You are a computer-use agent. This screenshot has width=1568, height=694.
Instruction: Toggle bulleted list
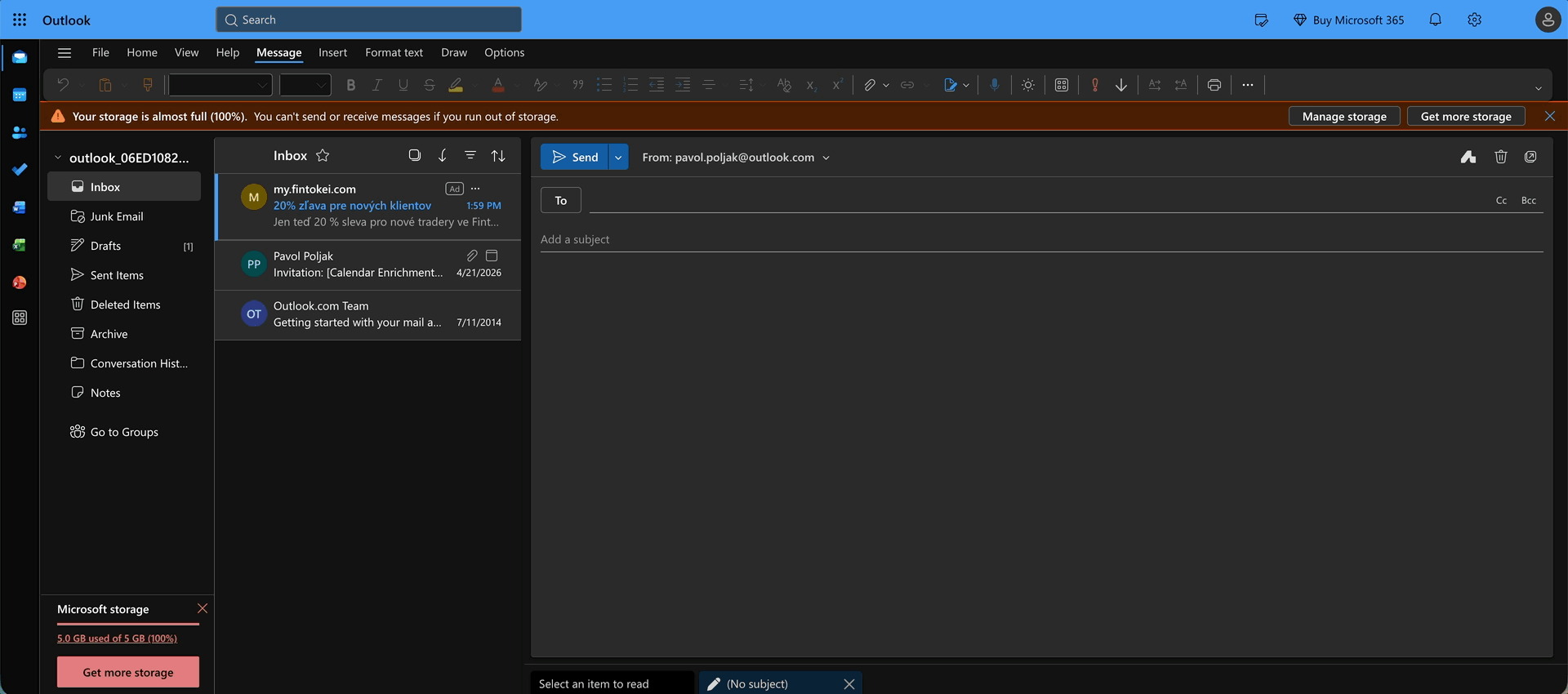click(x=604, y=85)
